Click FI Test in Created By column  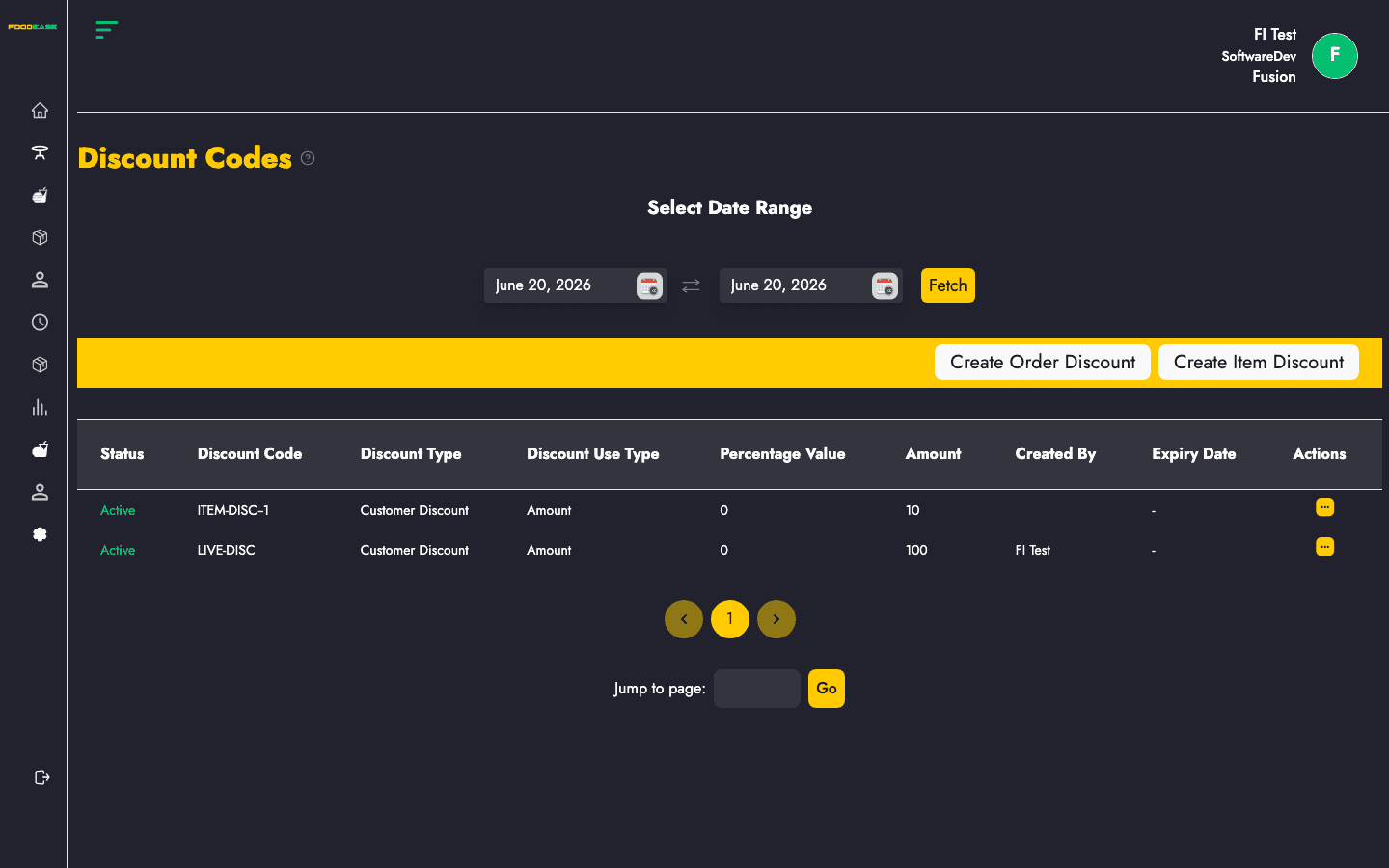pyautogui.click(x=1033, y=551)
